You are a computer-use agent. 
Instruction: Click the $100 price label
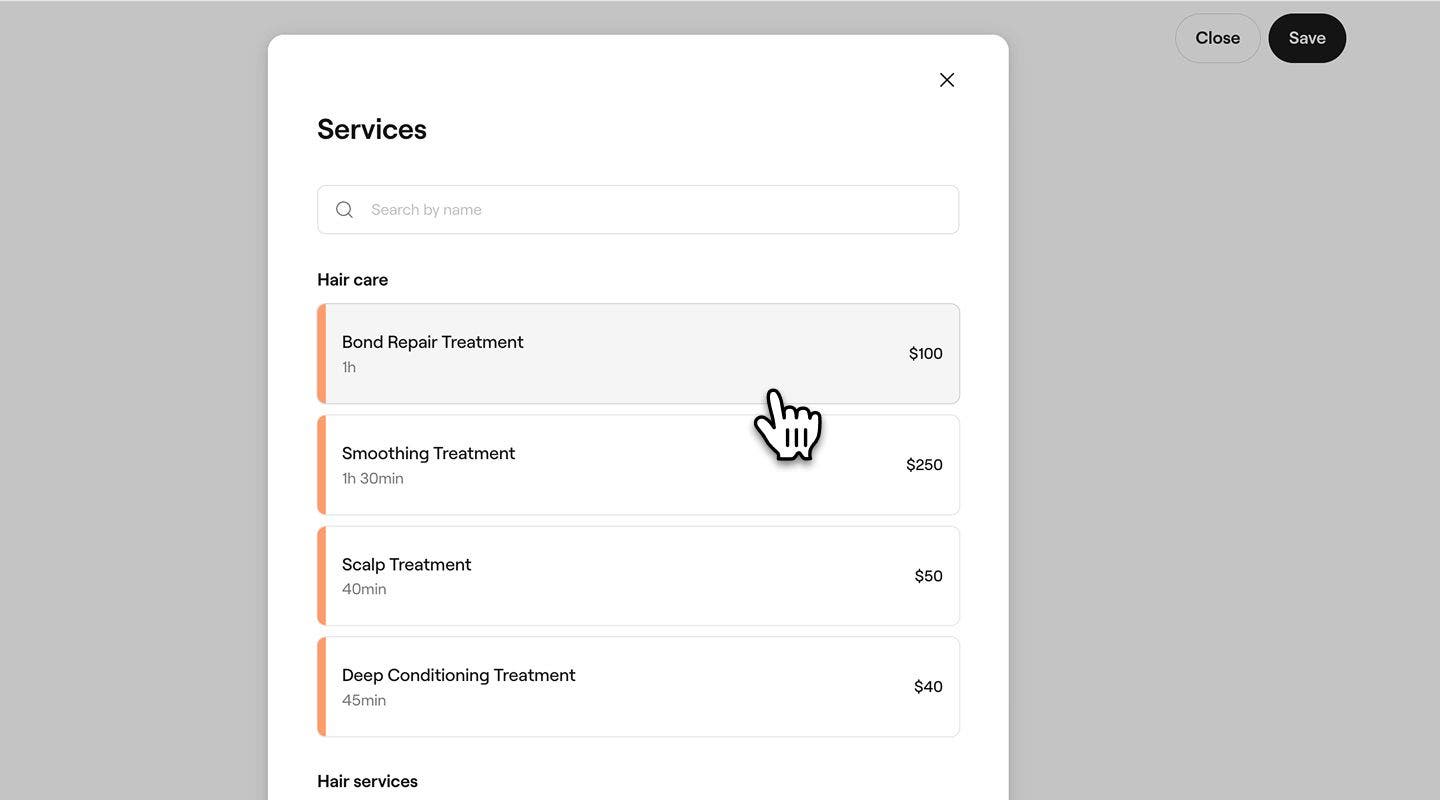tap(925, 354)
